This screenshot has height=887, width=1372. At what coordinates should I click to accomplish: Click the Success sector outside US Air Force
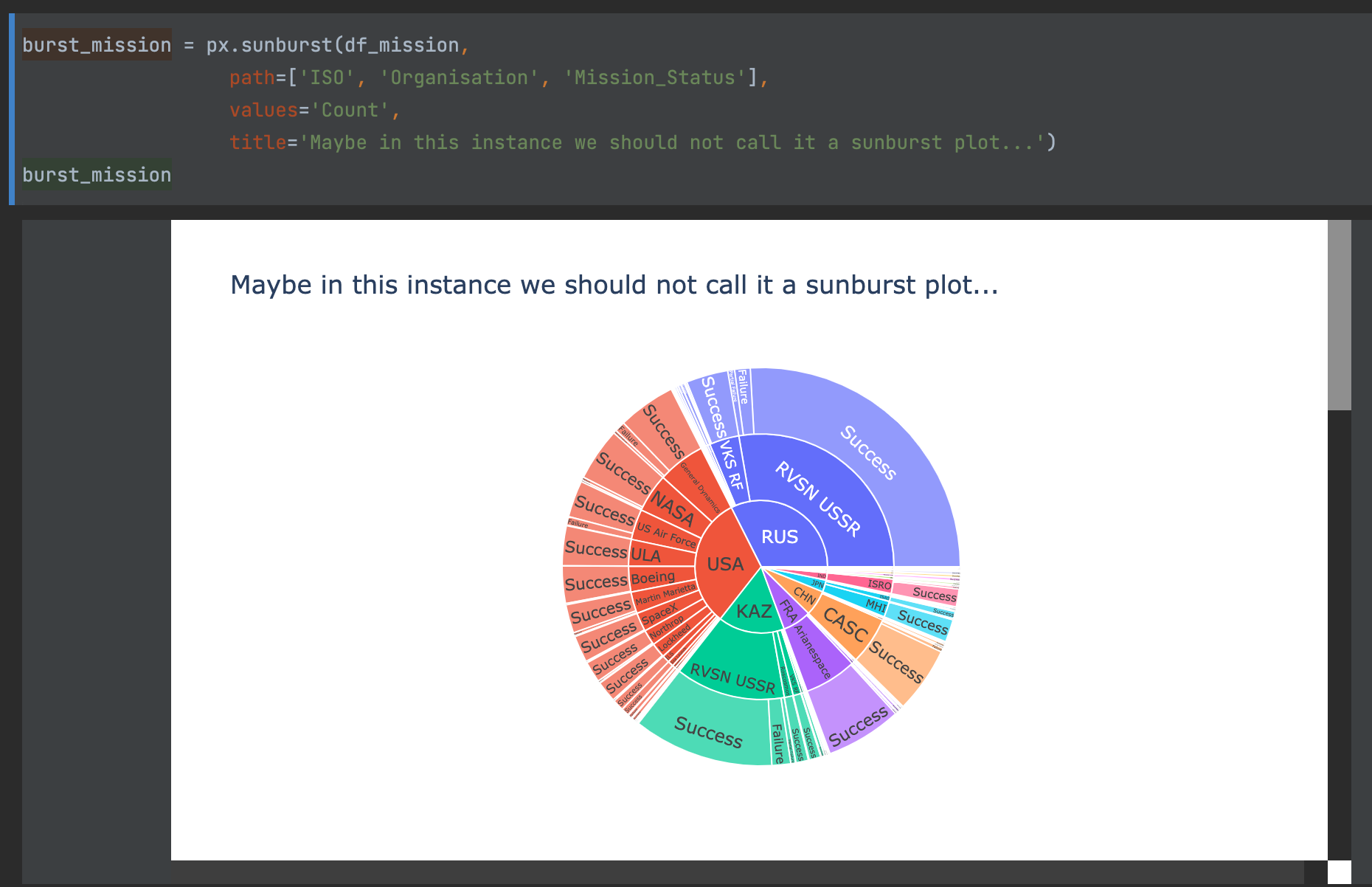[604, 509]
